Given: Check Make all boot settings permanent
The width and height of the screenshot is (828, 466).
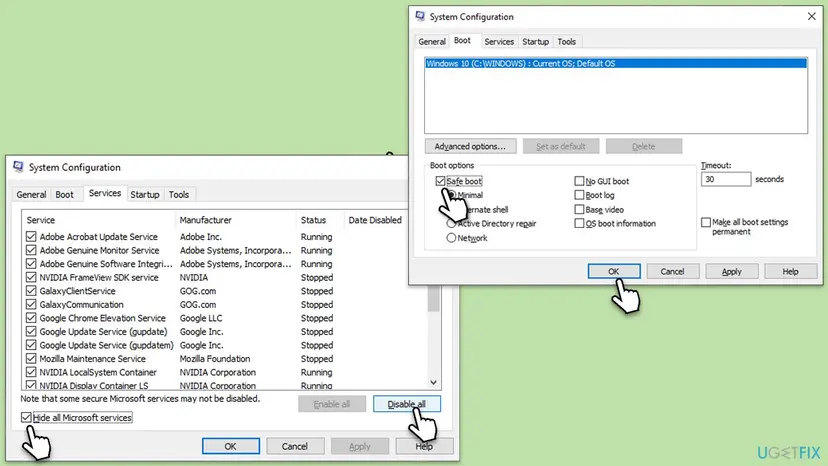Looking at the screenshot, I should 705,222.
